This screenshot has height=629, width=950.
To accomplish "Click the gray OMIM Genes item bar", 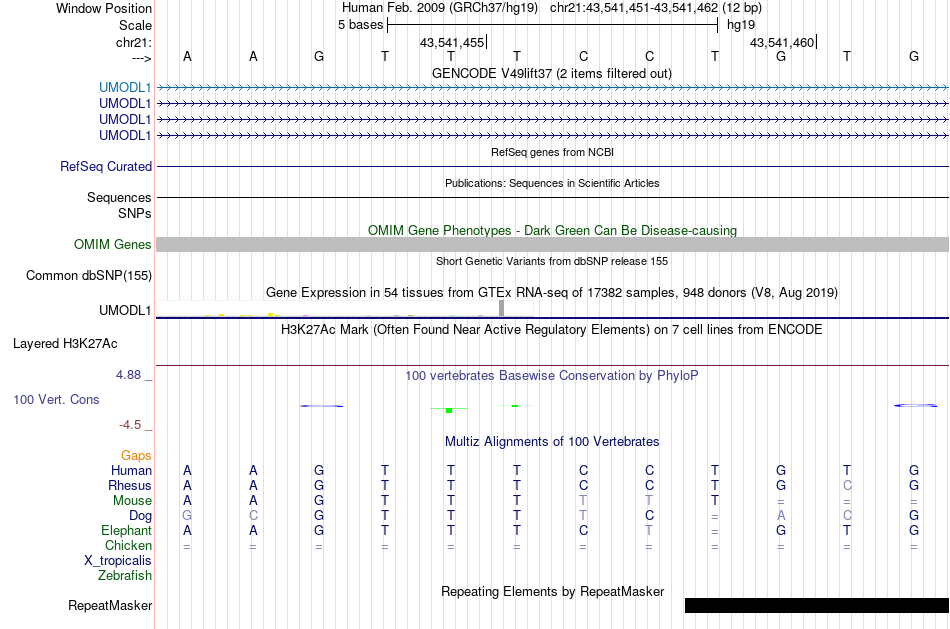I will pos(553,244).
